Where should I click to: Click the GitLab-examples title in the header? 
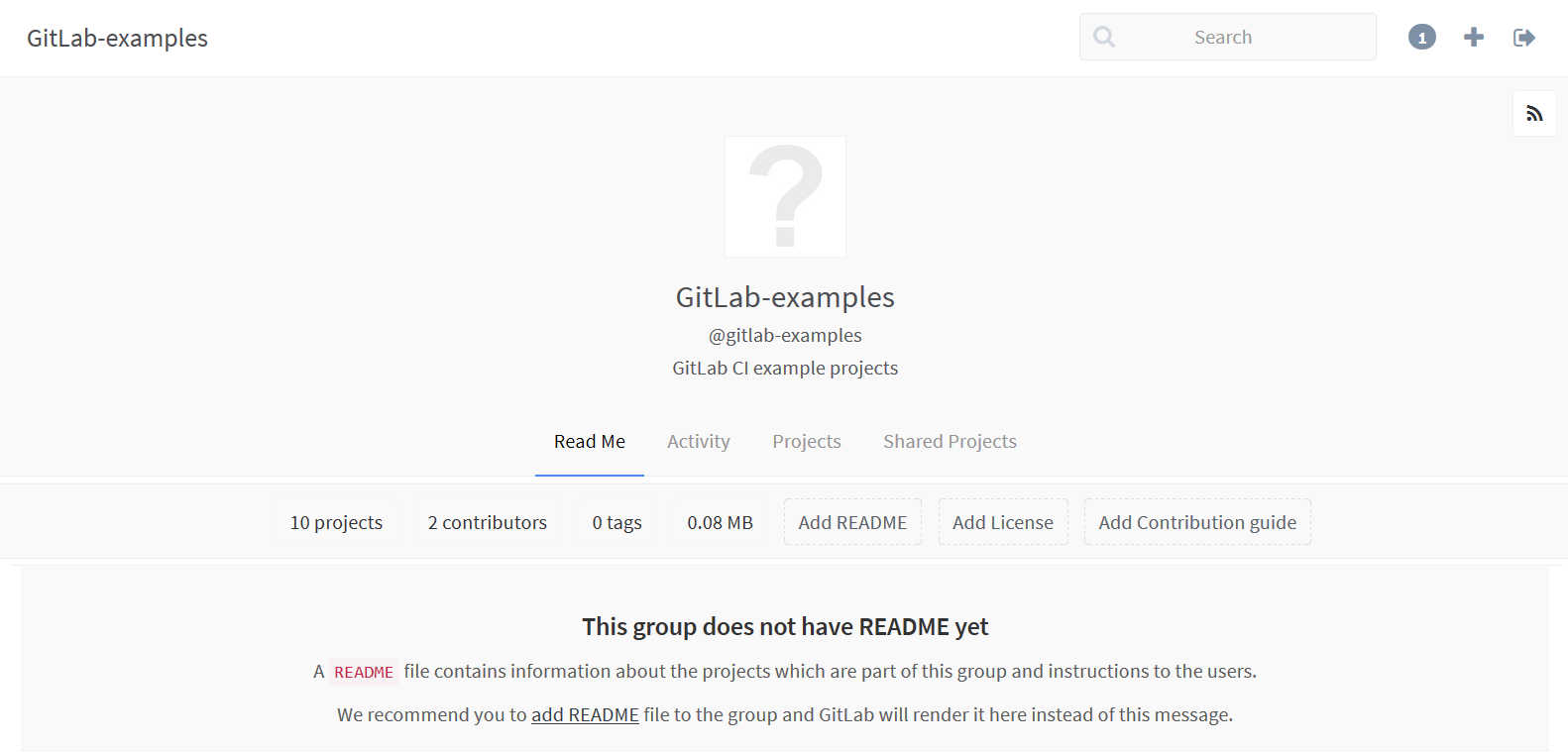117,38
